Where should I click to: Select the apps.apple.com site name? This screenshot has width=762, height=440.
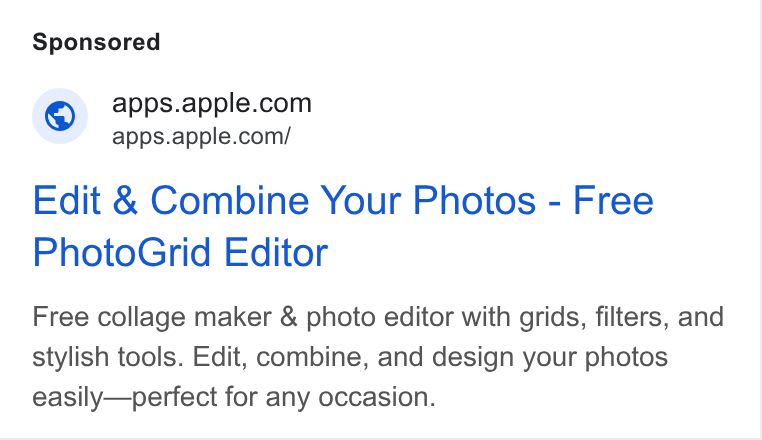[211, 103]
